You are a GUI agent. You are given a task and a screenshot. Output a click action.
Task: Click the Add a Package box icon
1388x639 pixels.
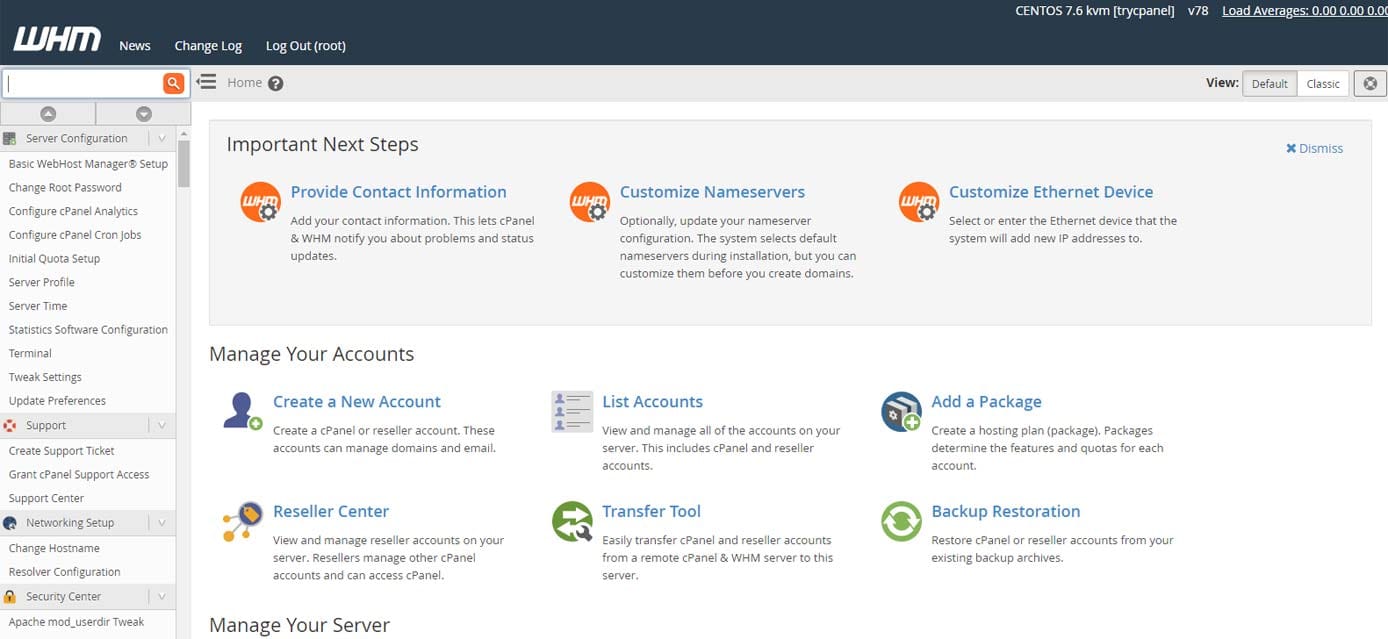click(x=901, y=411)
